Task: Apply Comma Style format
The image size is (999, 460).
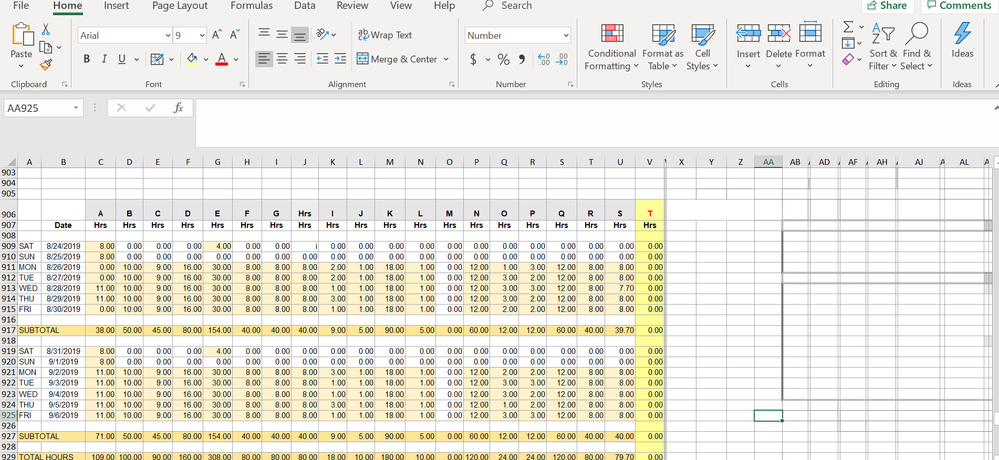Action: click(522, 60)
